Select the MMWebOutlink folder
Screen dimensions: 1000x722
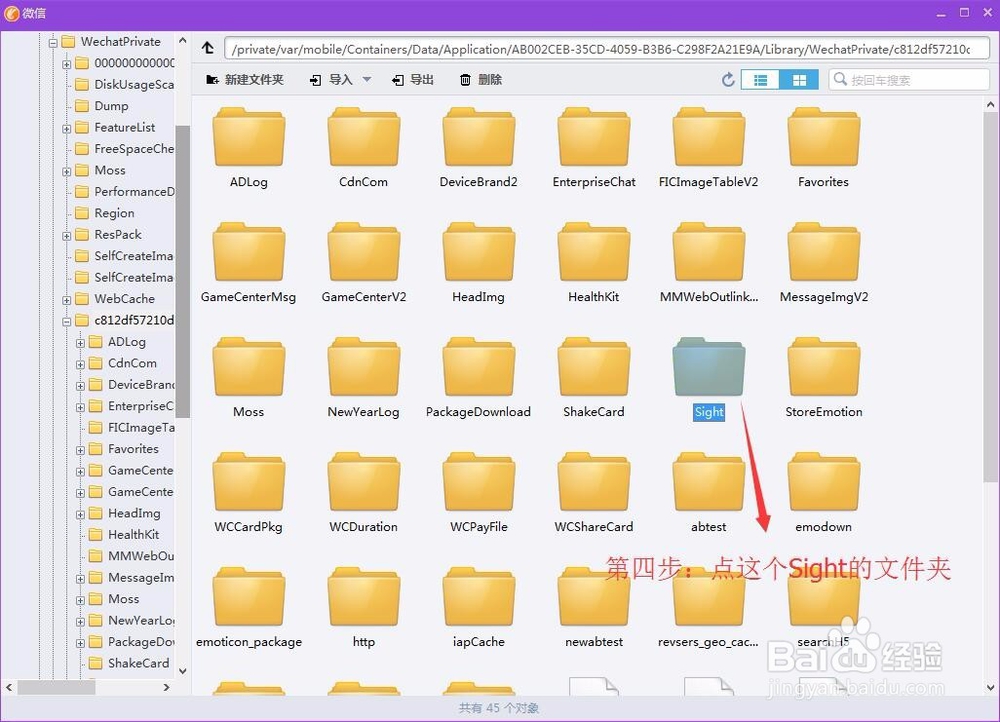click(709, 263)
